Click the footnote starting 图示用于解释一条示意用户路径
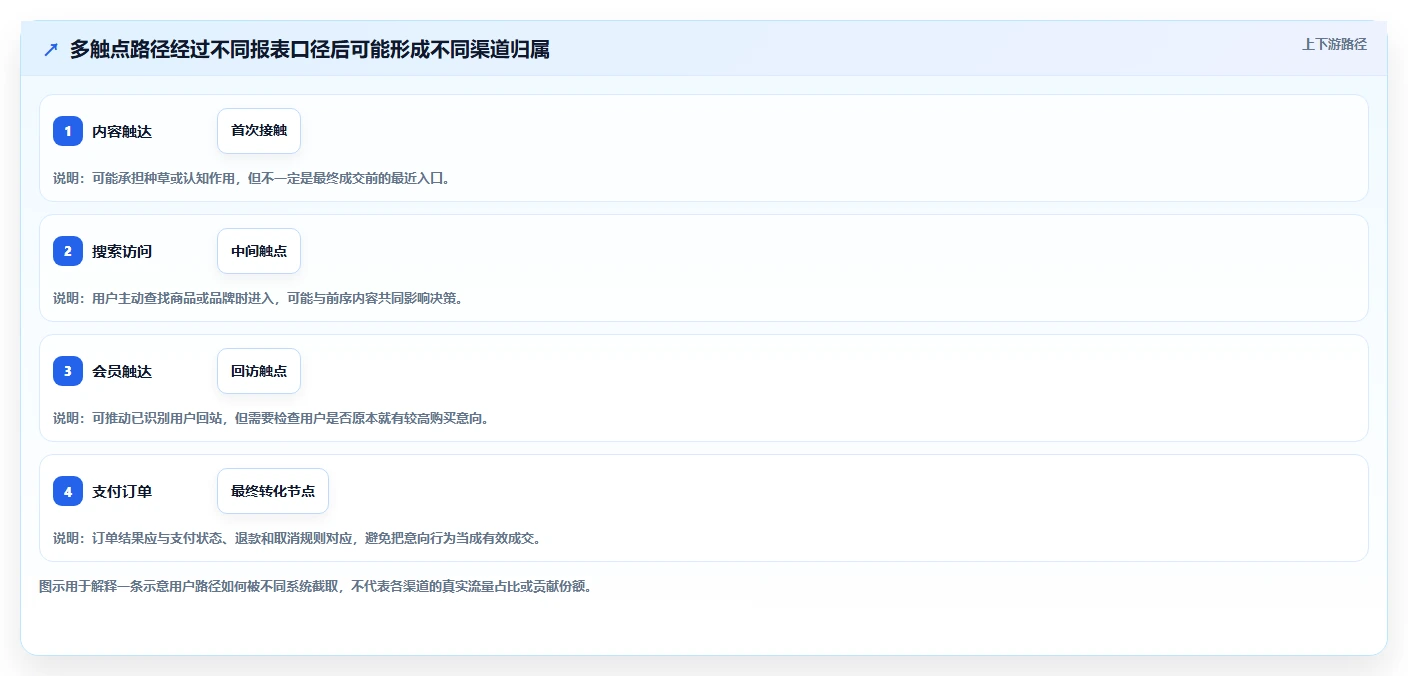Image resolution: width=1408 pixels, height=676 pixels. [316, 587]
